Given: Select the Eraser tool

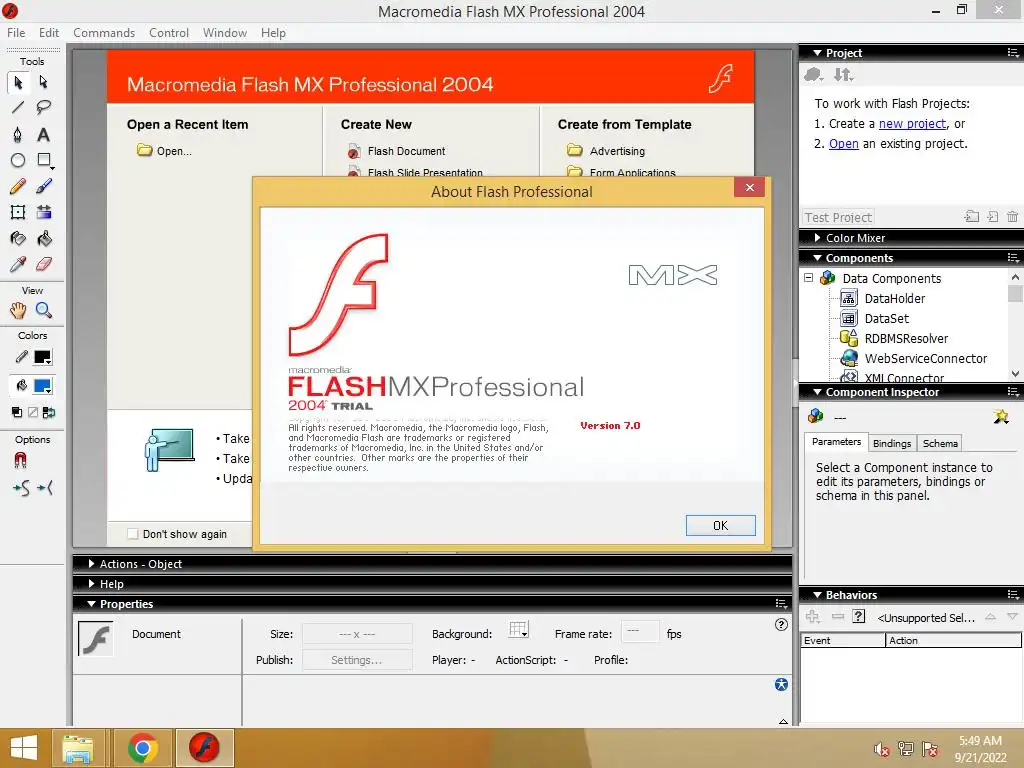Looking at the screenshot, I should coord(44,264).
